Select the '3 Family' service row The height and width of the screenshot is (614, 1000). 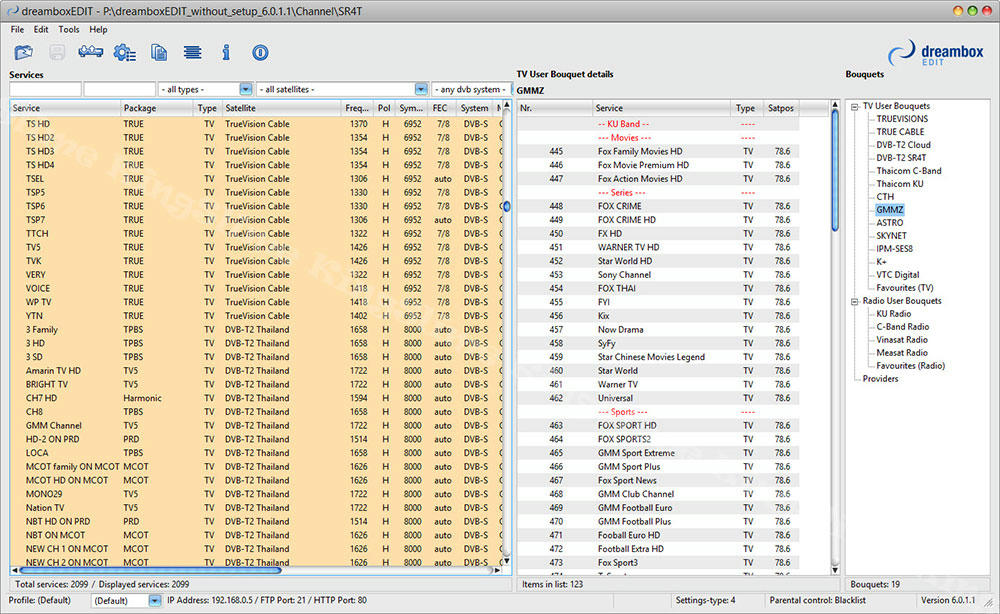click(256, 330)
